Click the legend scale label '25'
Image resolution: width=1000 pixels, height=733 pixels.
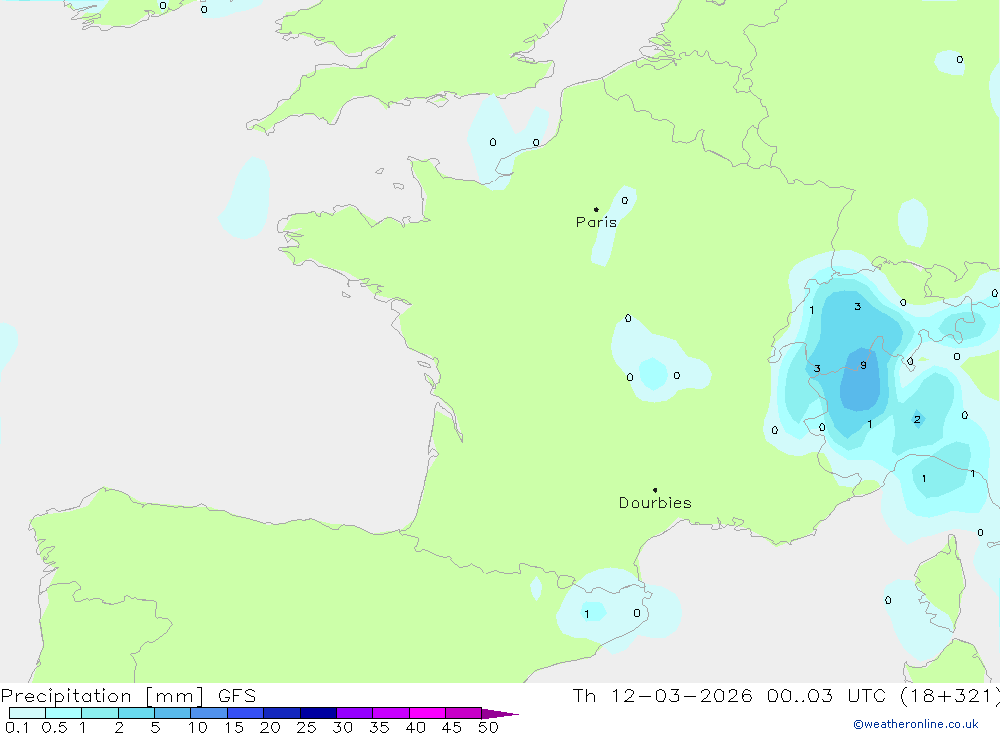(306, 727)
